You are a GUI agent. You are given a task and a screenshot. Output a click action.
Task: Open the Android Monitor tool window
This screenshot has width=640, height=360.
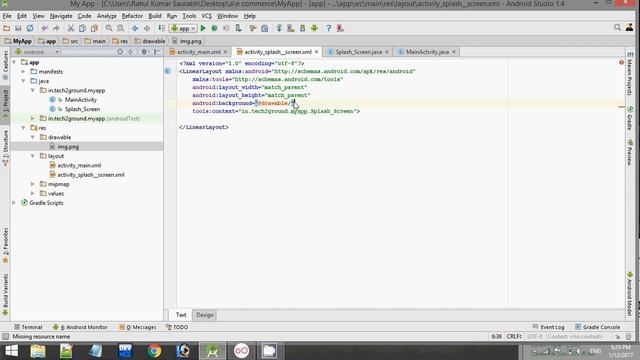80,327
